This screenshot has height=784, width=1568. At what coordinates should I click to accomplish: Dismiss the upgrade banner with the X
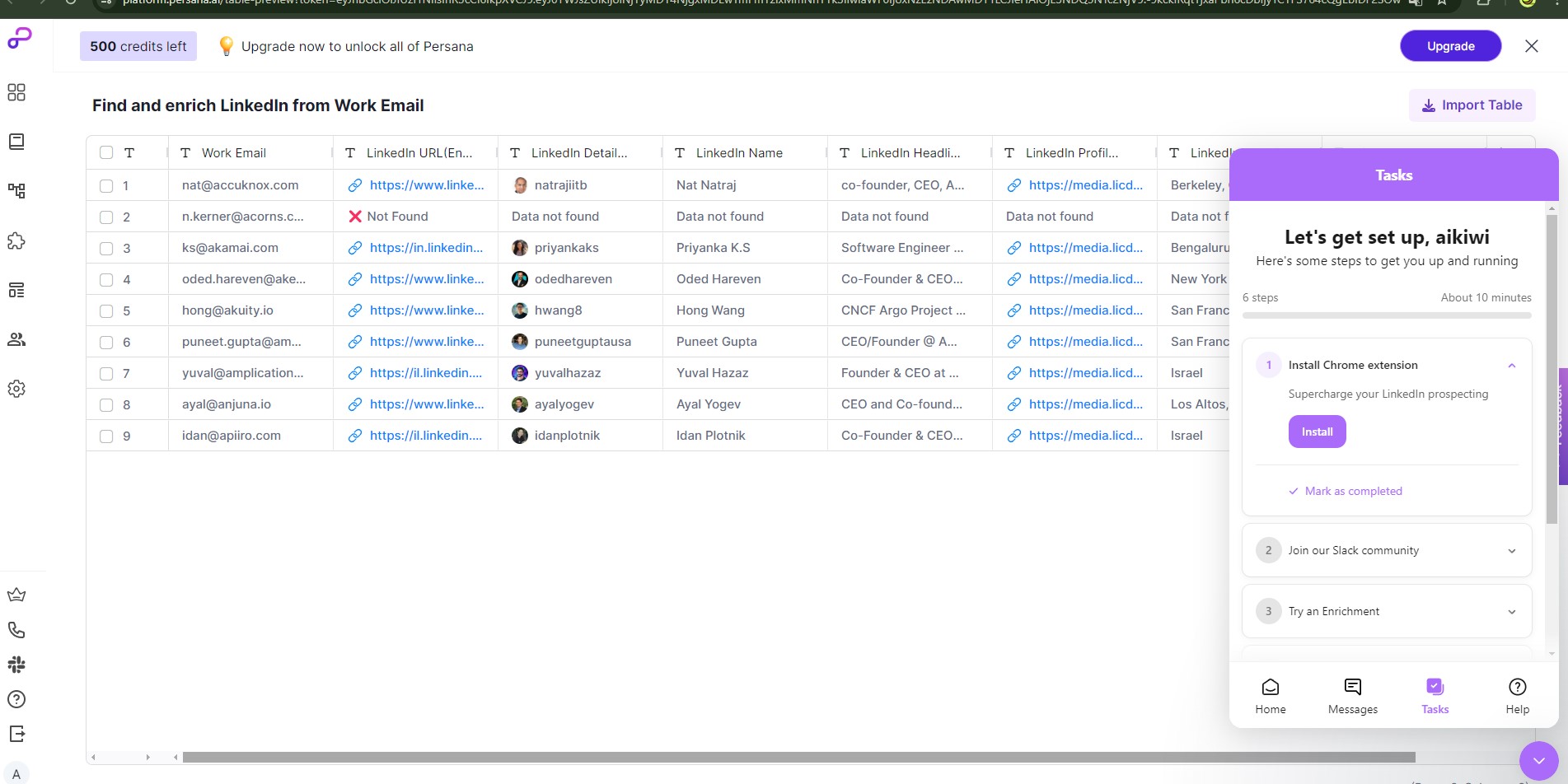[1532, 46]
